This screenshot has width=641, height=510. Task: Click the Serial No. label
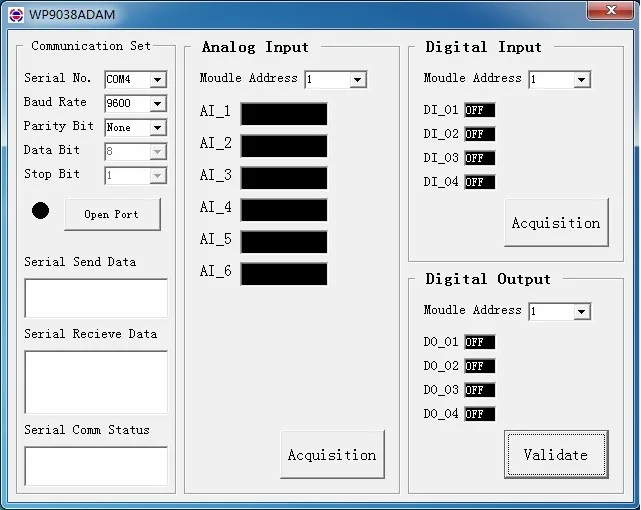[x=58, y=78]
